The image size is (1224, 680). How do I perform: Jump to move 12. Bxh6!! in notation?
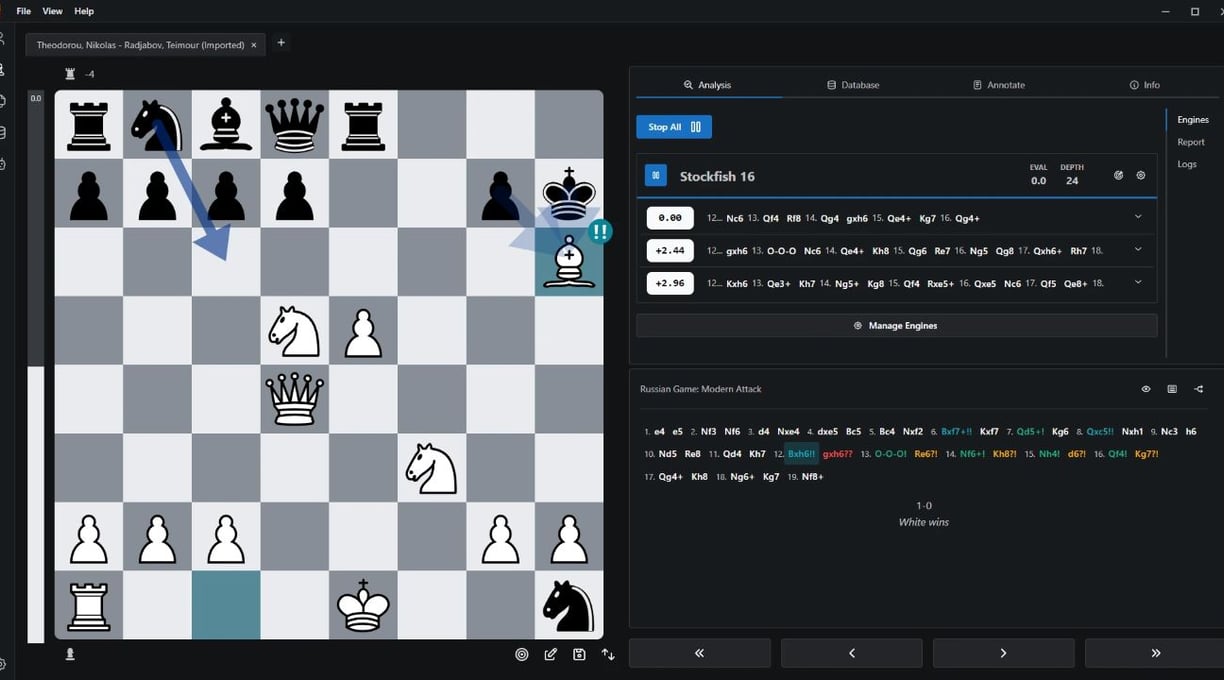[x=802, y=454]
